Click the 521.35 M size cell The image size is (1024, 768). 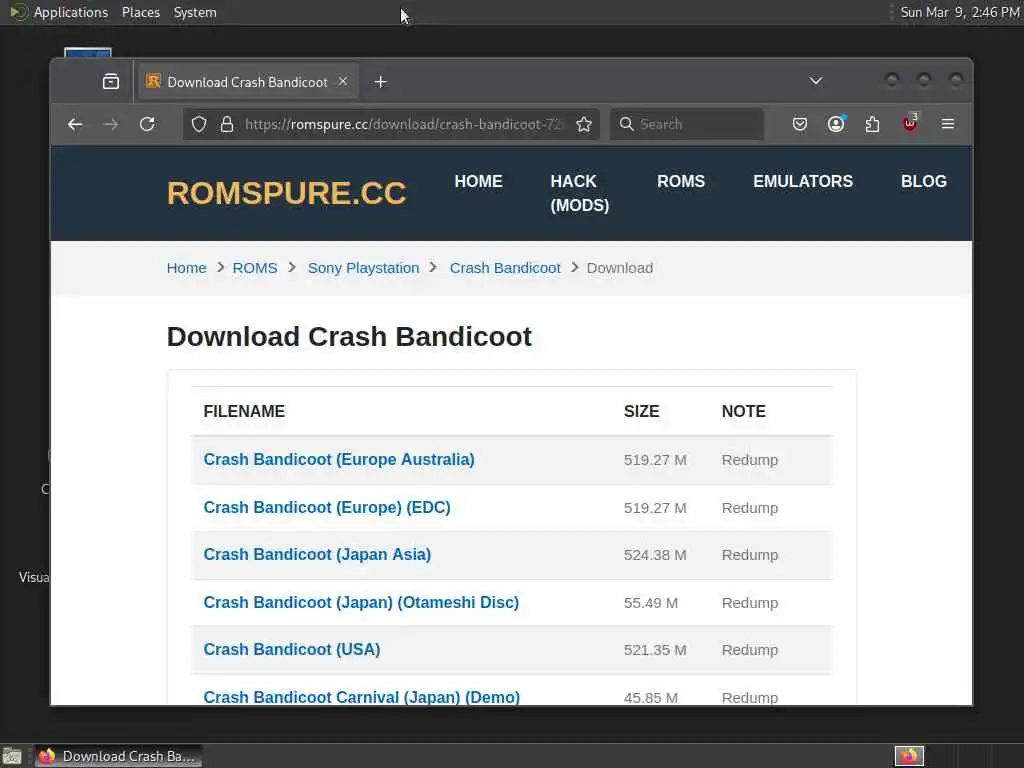pos(655,650)
